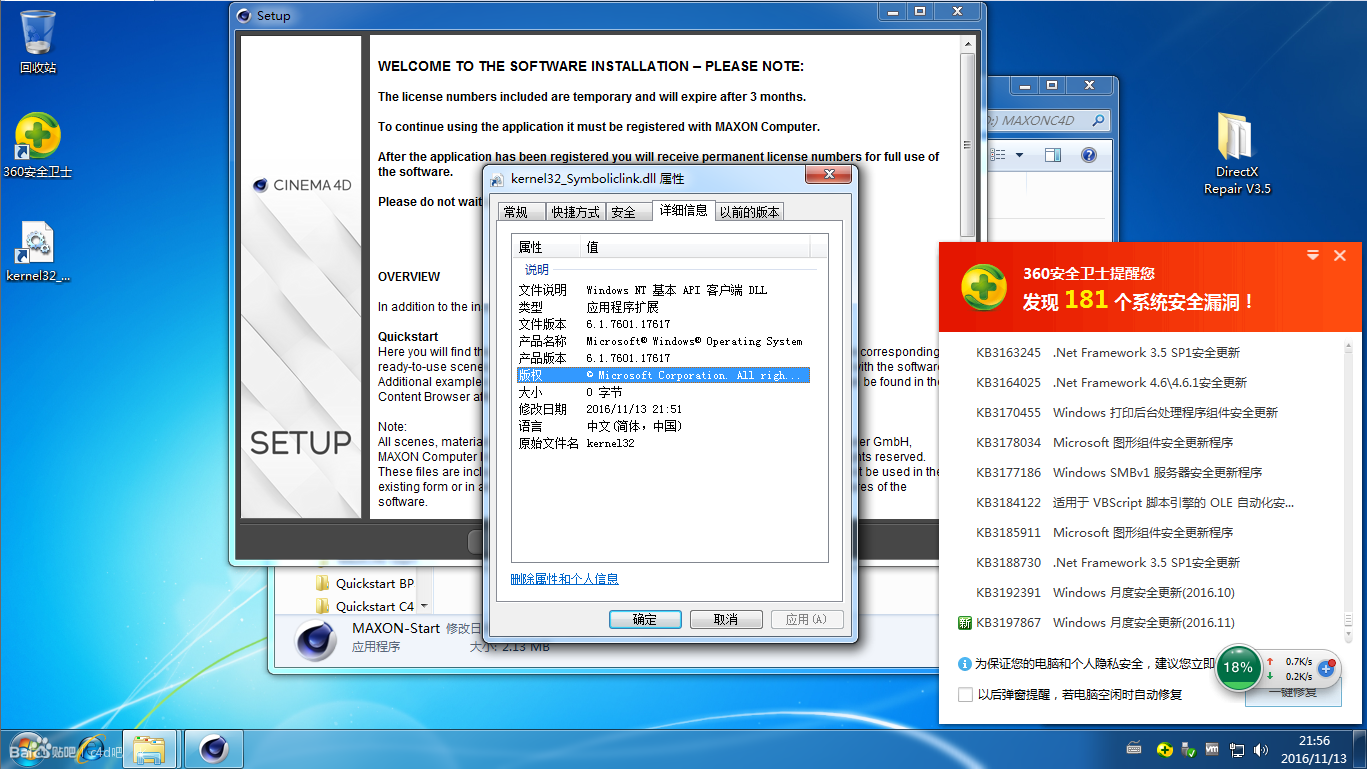Image resolution: width=1367 pixels, height=769 pixels.
Task: Click 确定 in the properties dialog
Action: tap(645, 620)
